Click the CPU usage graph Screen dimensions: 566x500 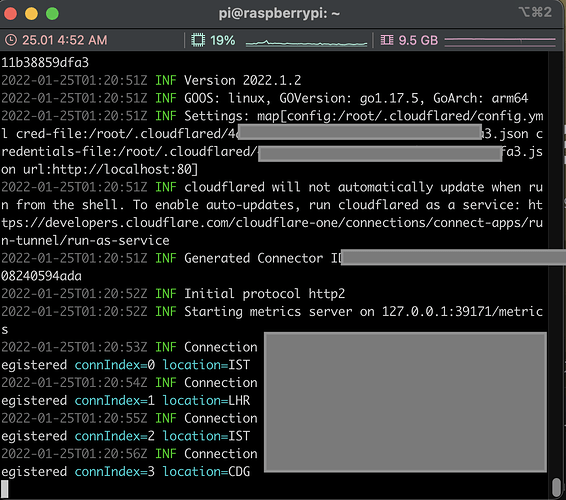[x=306, y=43]
